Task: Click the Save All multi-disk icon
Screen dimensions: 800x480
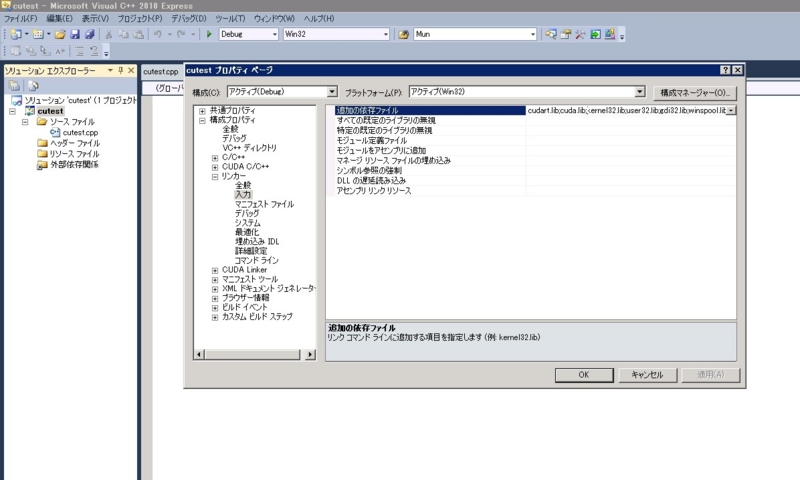Action: (x=90, y=34)
